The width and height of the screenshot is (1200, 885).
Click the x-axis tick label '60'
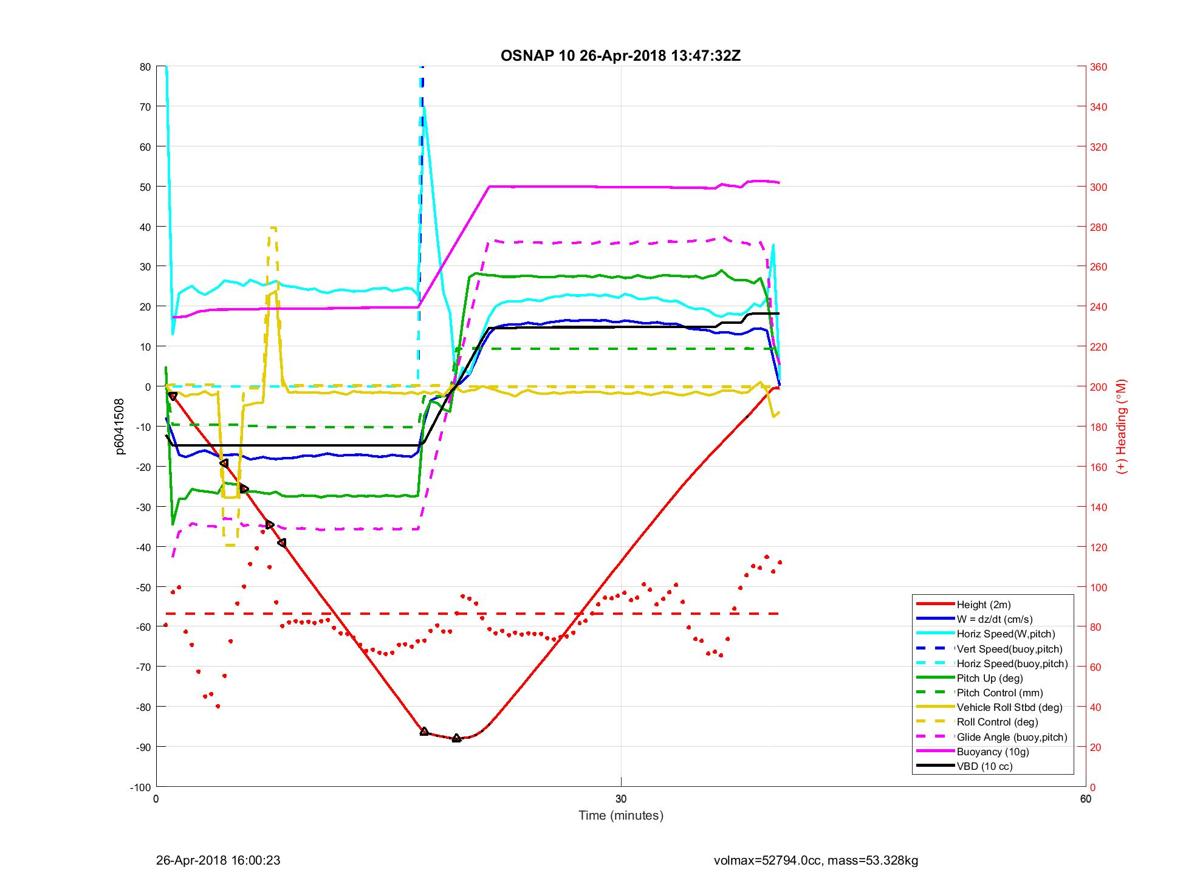pyautogui.click(x=1085, y=799)
